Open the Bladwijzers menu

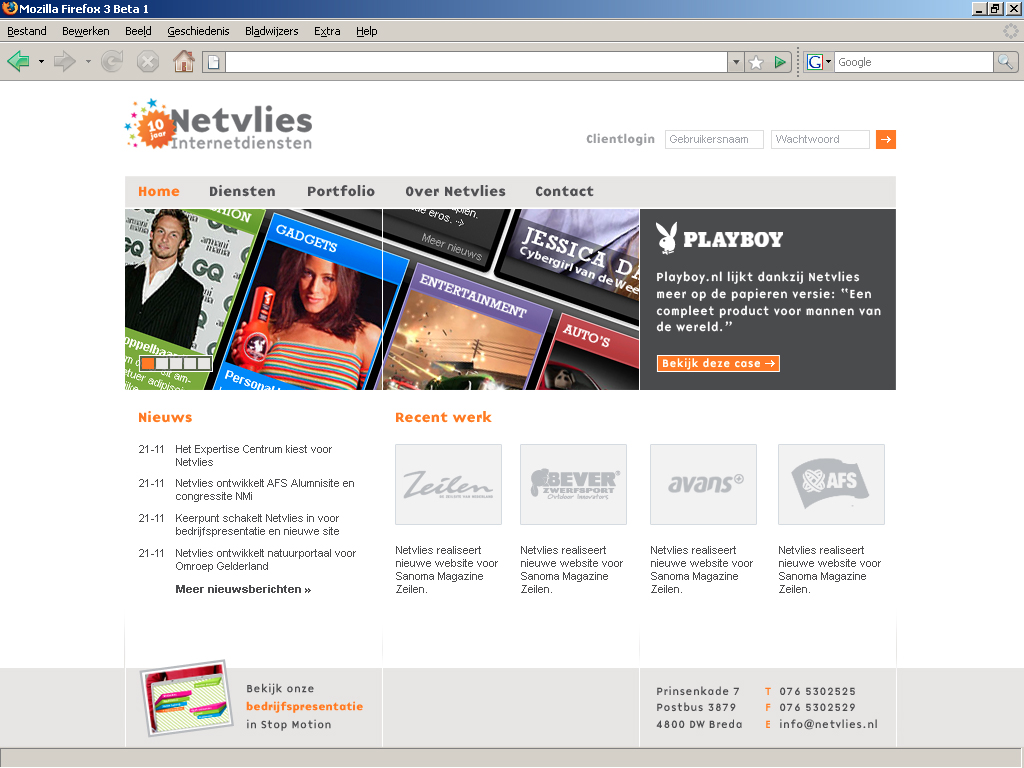pos(272,31)
